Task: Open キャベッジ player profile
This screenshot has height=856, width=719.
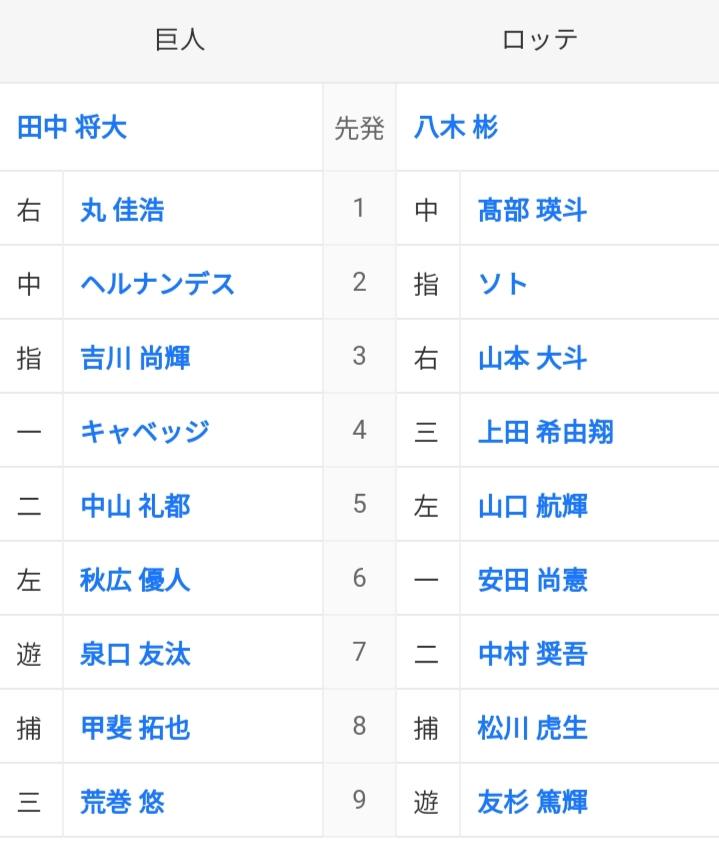Action: pos(145,432)
